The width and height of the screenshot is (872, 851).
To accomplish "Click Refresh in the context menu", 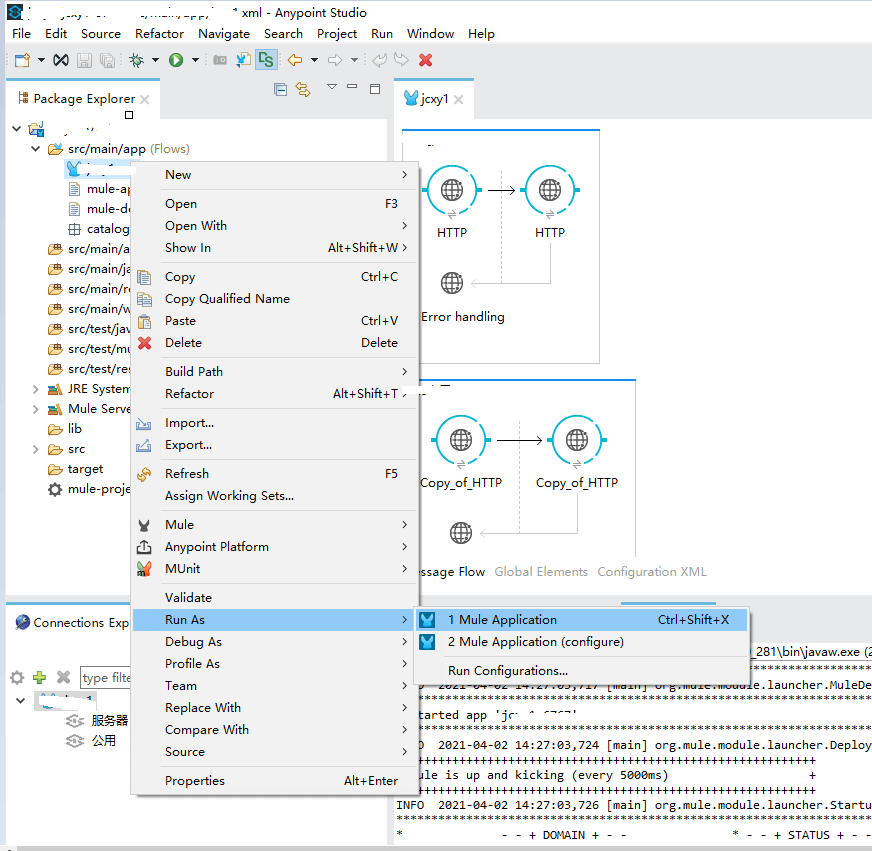I will [x=187, y=474].
